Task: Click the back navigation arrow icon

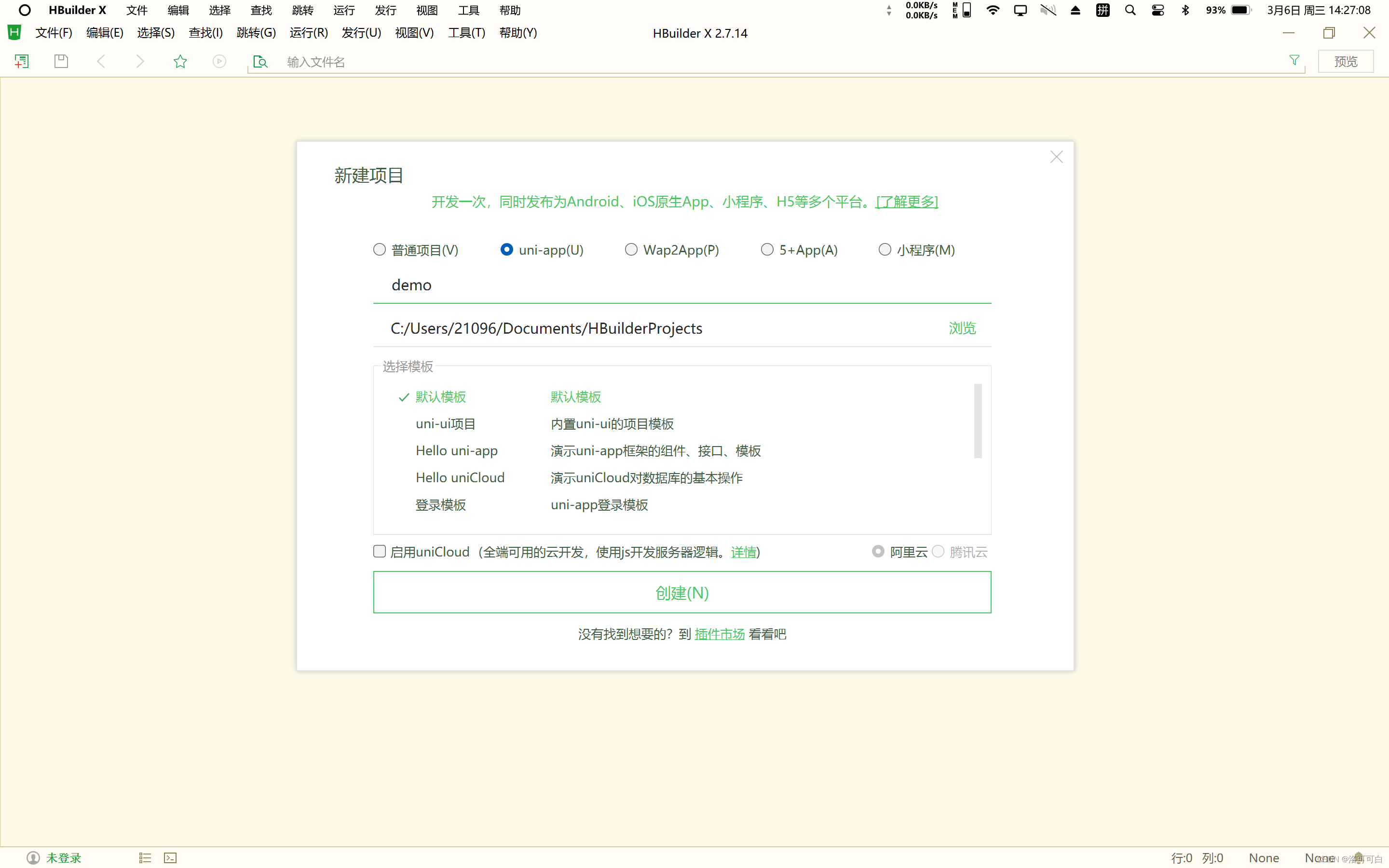Action: pos(101,61)
